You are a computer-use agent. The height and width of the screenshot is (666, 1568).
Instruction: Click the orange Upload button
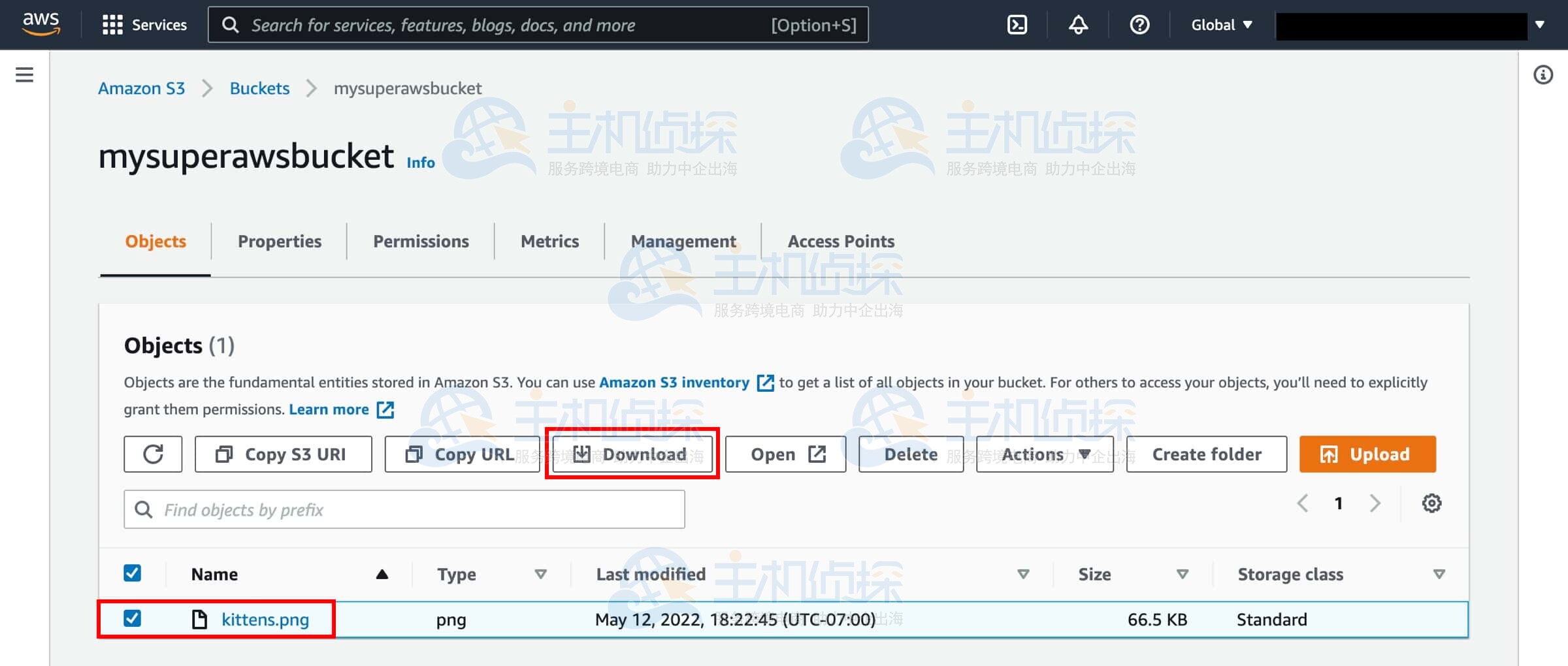[1367, 454]
